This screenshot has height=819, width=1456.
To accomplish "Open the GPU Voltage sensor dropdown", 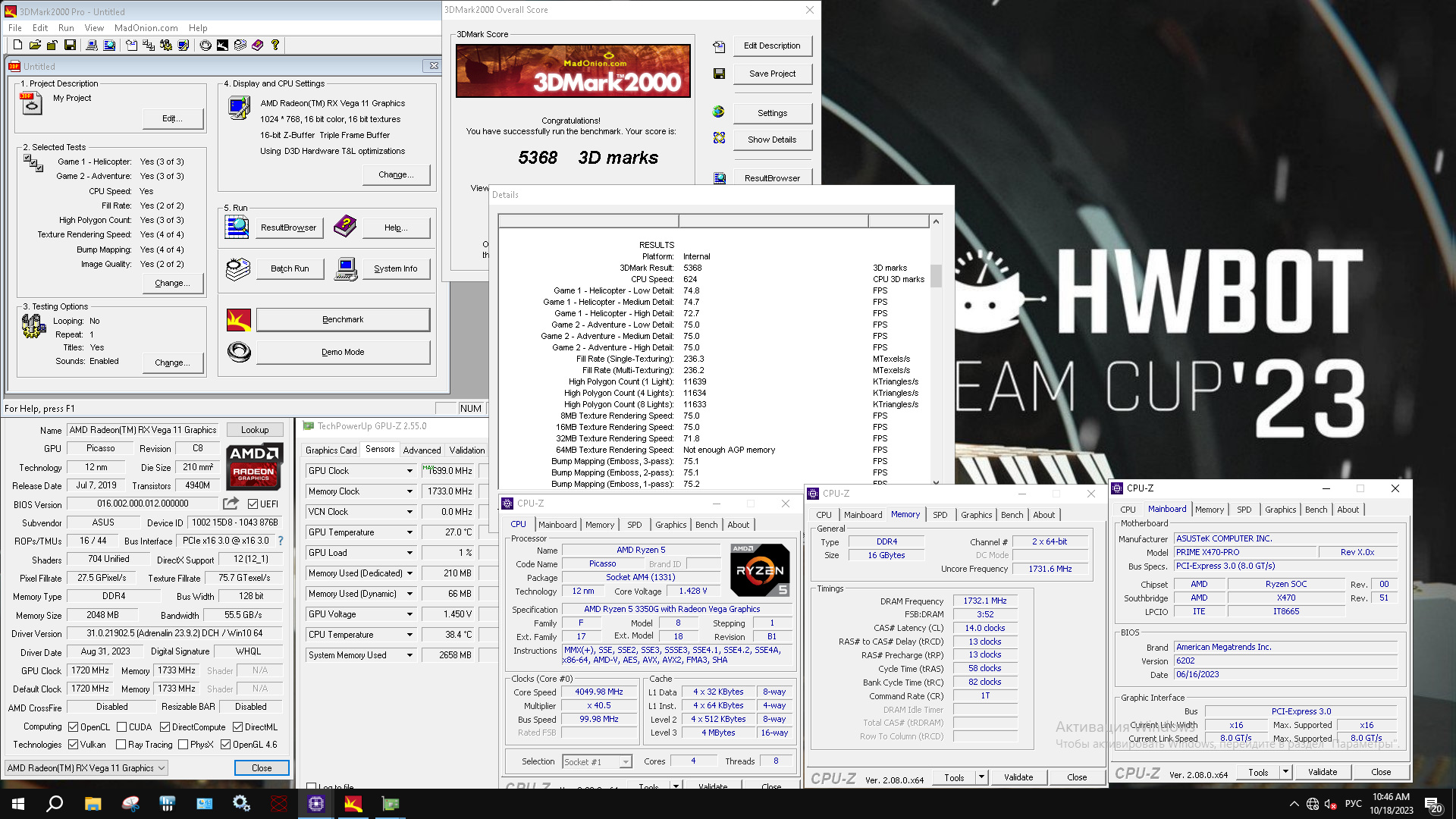I will [x=409, y=614].
